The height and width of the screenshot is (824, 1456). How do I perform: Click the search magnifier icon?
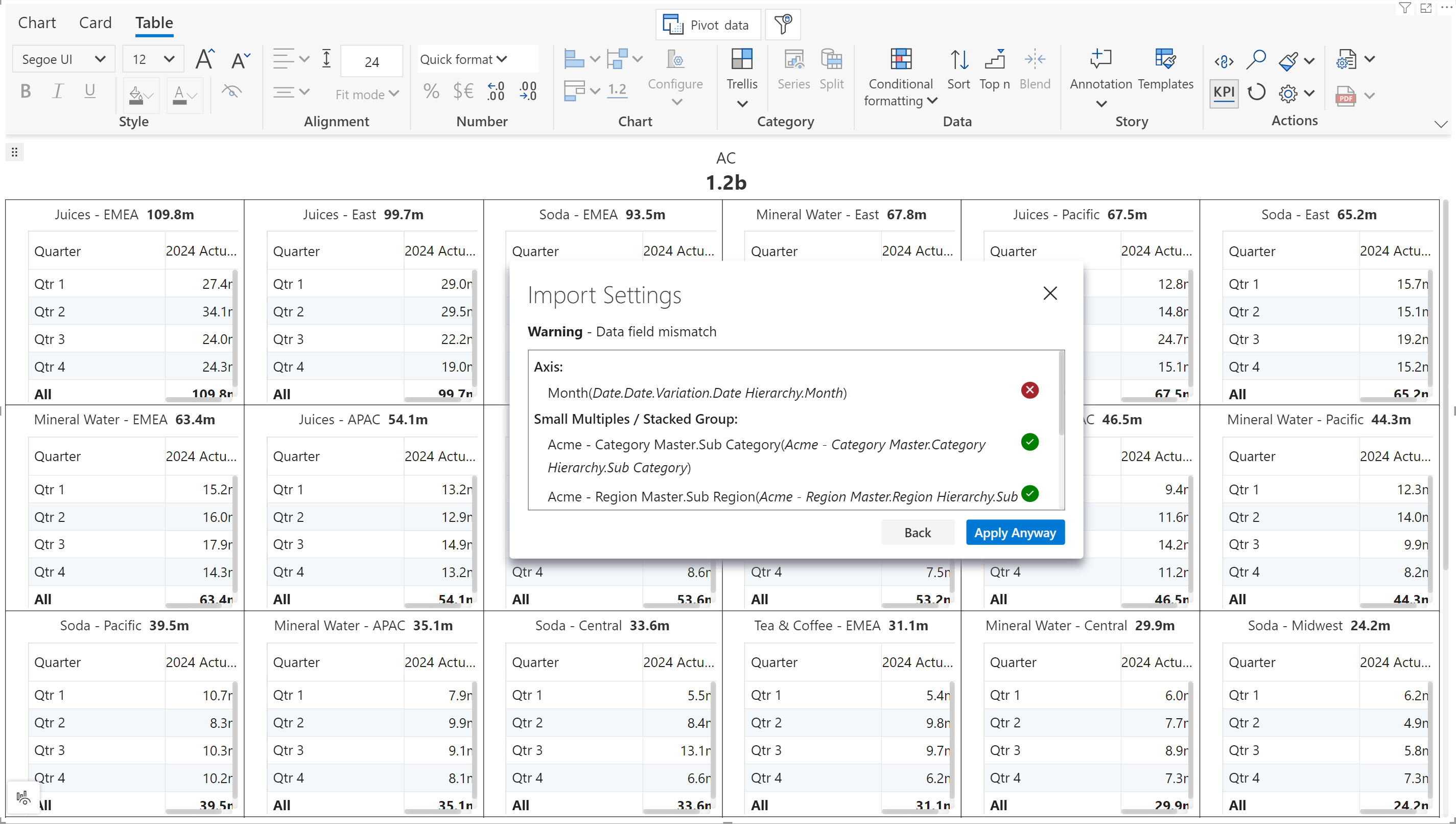click(1256, 60)
